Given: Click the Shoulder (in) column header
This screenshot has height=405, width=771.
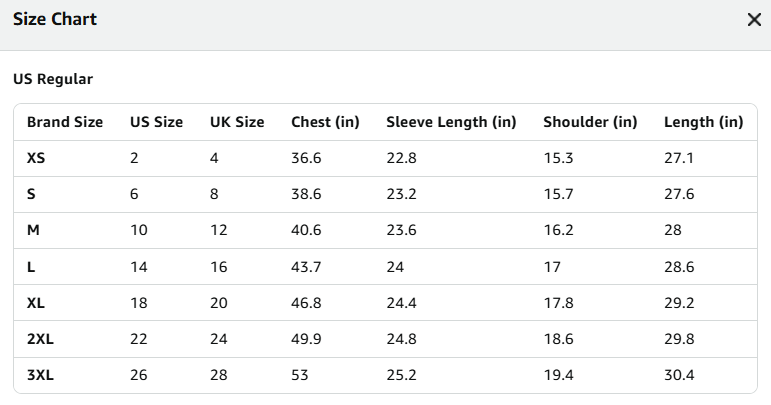Looking at the screenshot, I should (x=590, y=122).
